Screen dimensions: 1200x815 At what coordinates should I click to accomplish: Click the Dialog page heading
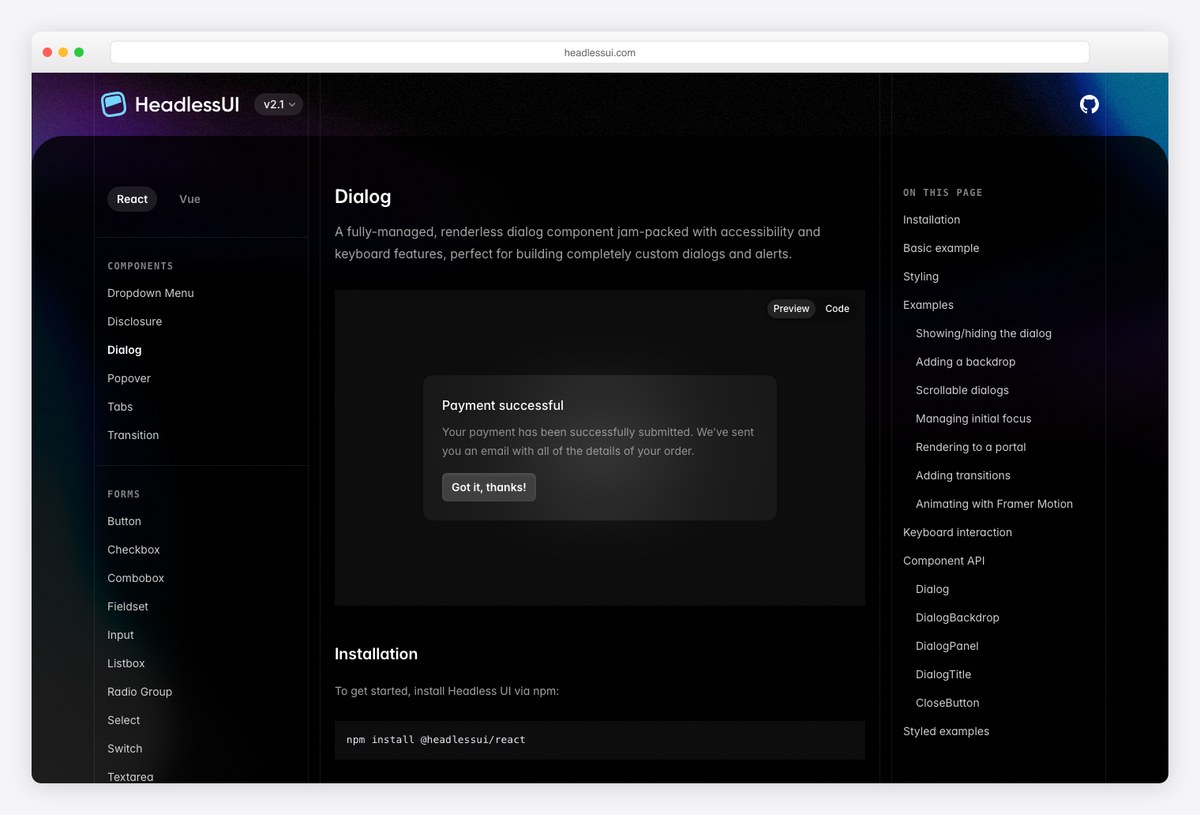point(363,197)
